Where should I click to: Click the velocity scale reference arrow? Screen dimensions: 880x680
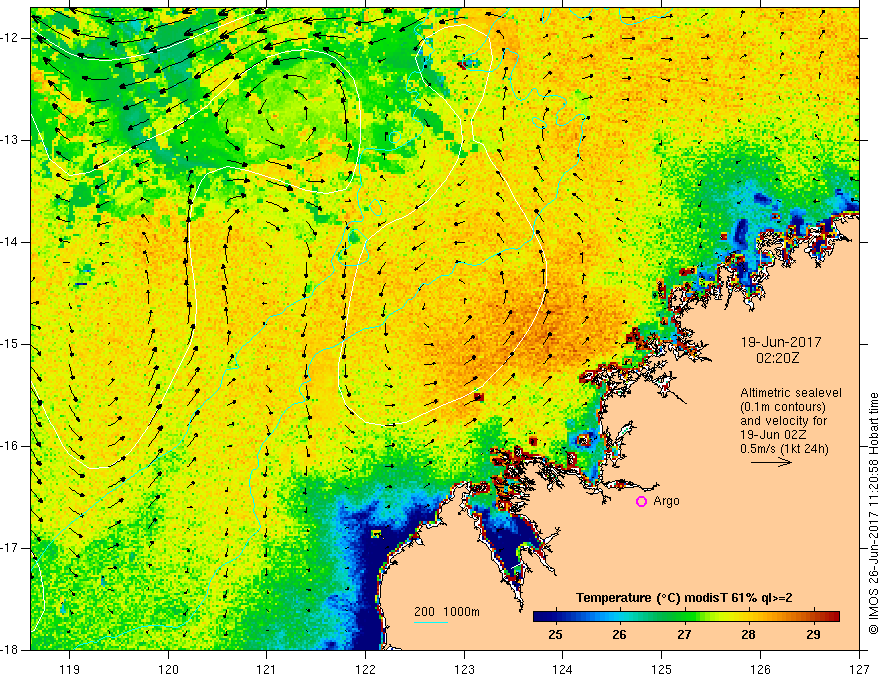(x=771, y=462)
